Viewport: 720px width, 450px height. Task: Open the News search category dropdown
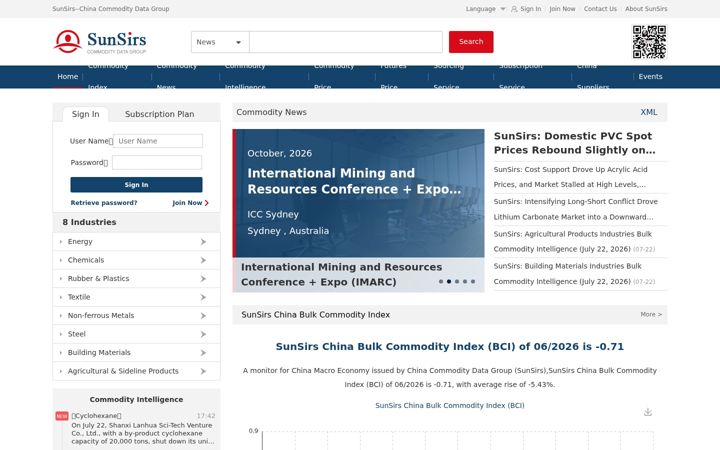(220, 42)
